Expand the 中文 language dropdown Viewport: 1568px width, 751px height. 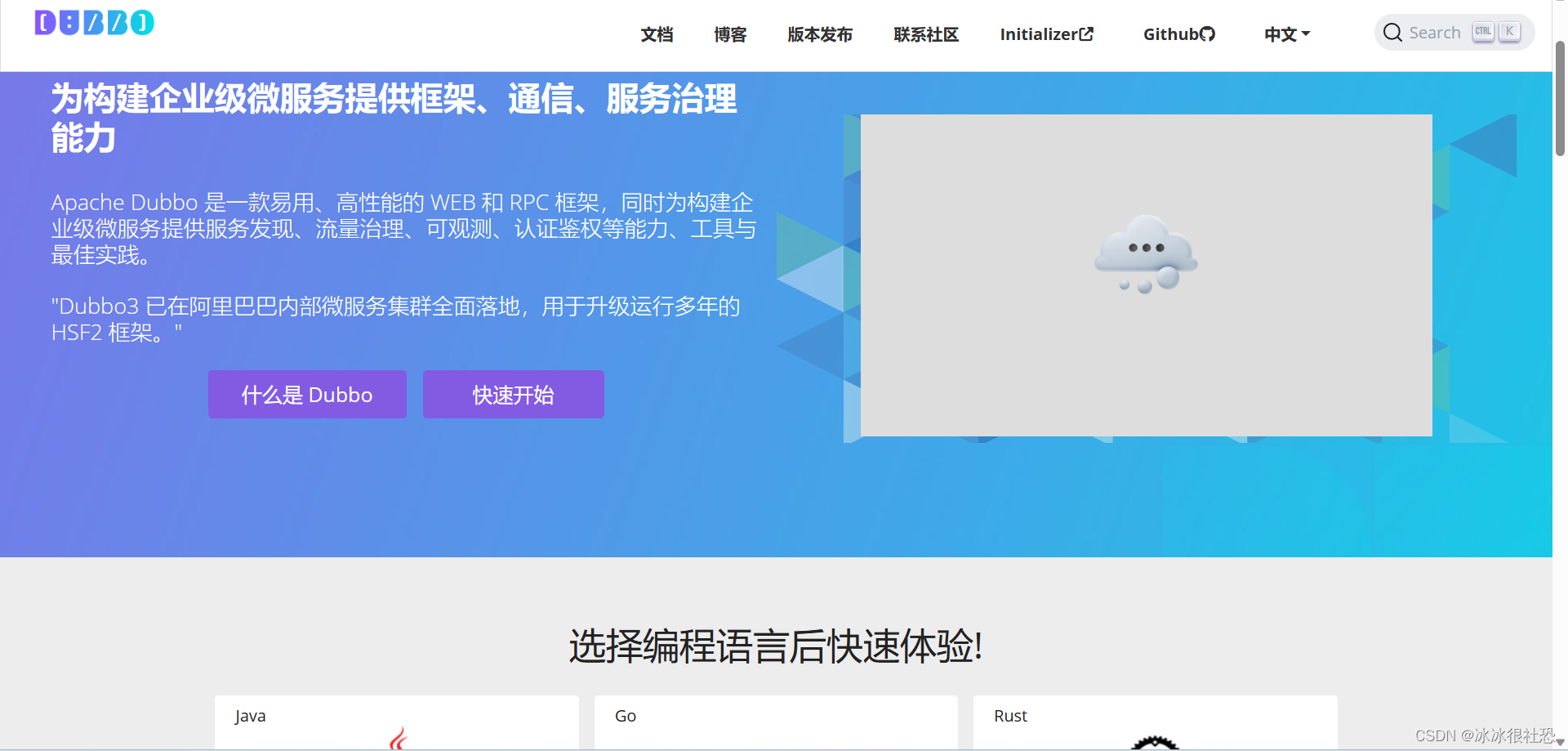point(1287,34)
